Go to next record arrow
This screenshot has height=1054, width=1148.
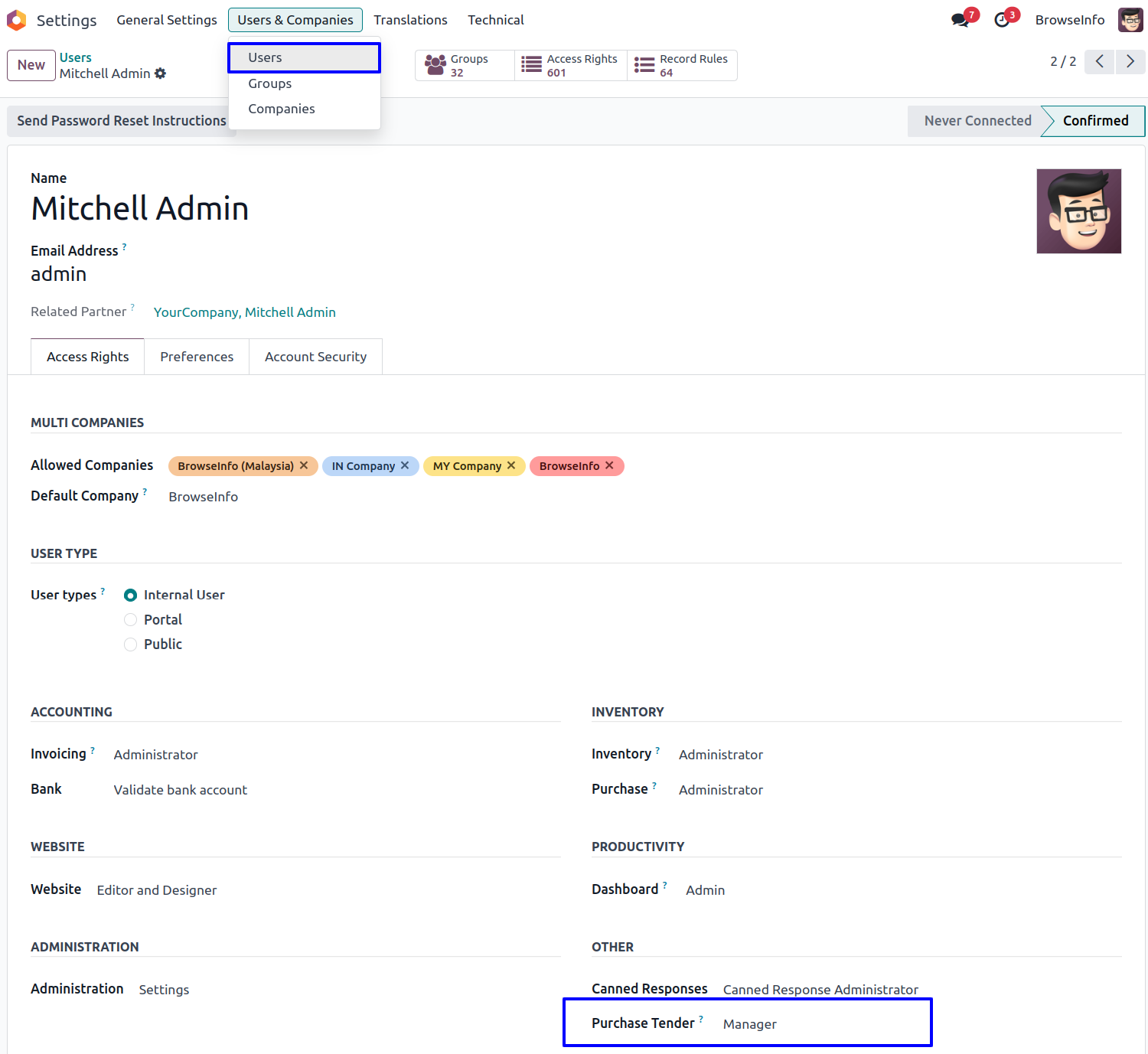pyautogui.click(x=1130, y=61)
